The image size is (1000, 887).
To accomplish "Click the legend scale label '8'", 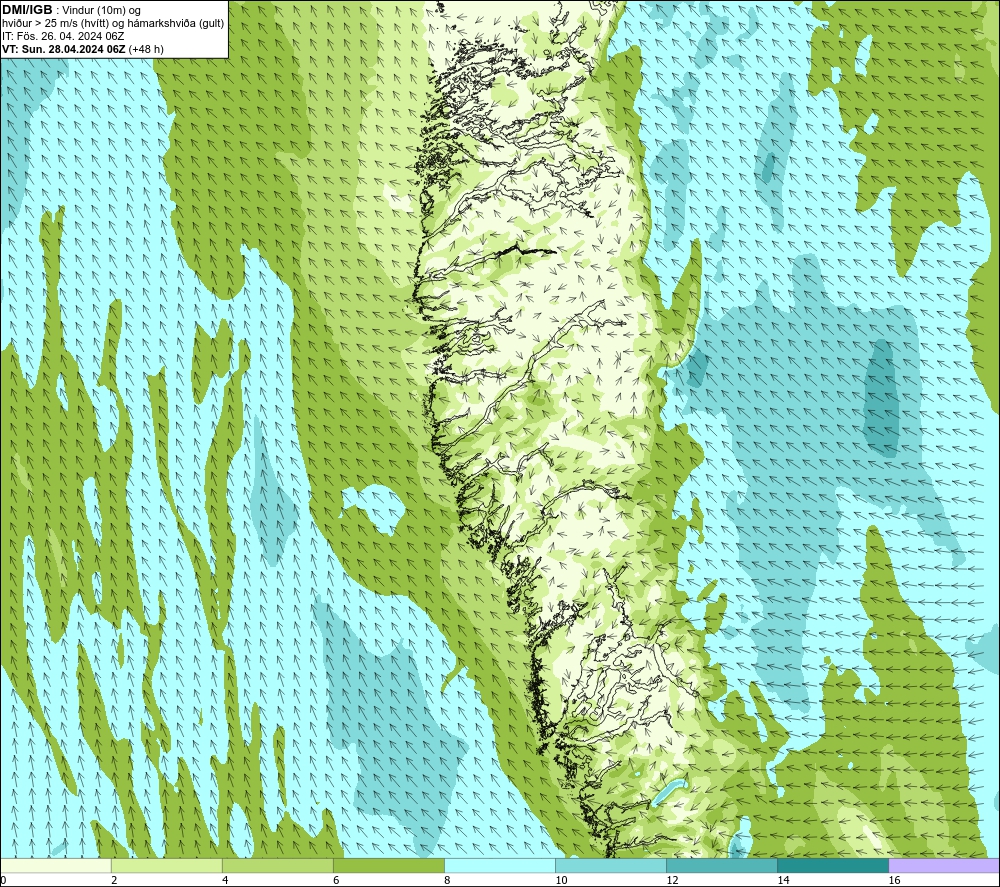I will (x=447, y=880).
